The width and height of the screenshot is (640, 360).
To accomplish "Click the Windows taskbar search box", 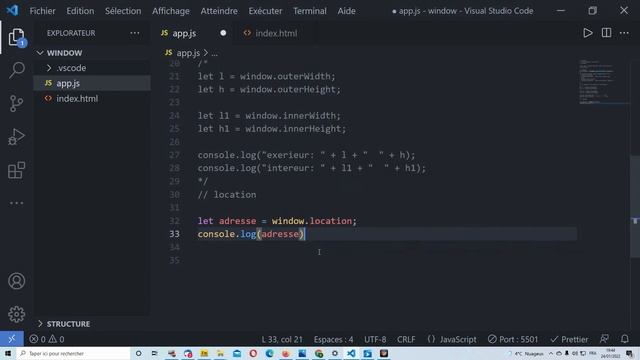I will [x=73, y=353].
